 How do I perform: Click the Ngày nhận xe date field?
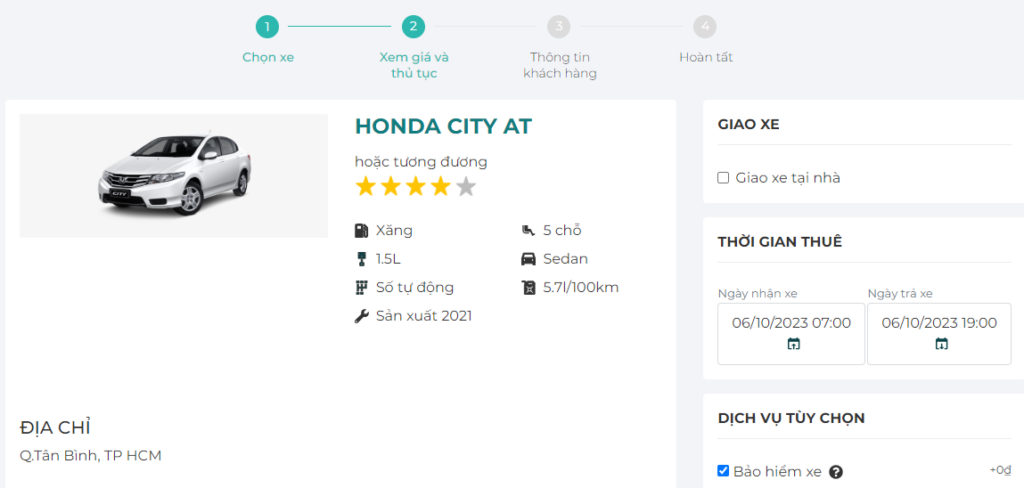tap(791, 323)
